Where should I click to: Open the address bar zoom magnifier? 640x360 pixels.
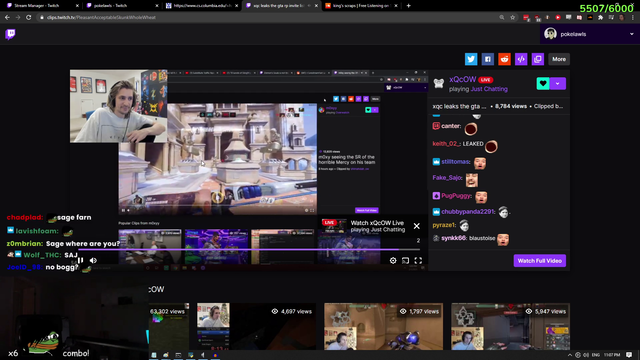pos(502,18)
